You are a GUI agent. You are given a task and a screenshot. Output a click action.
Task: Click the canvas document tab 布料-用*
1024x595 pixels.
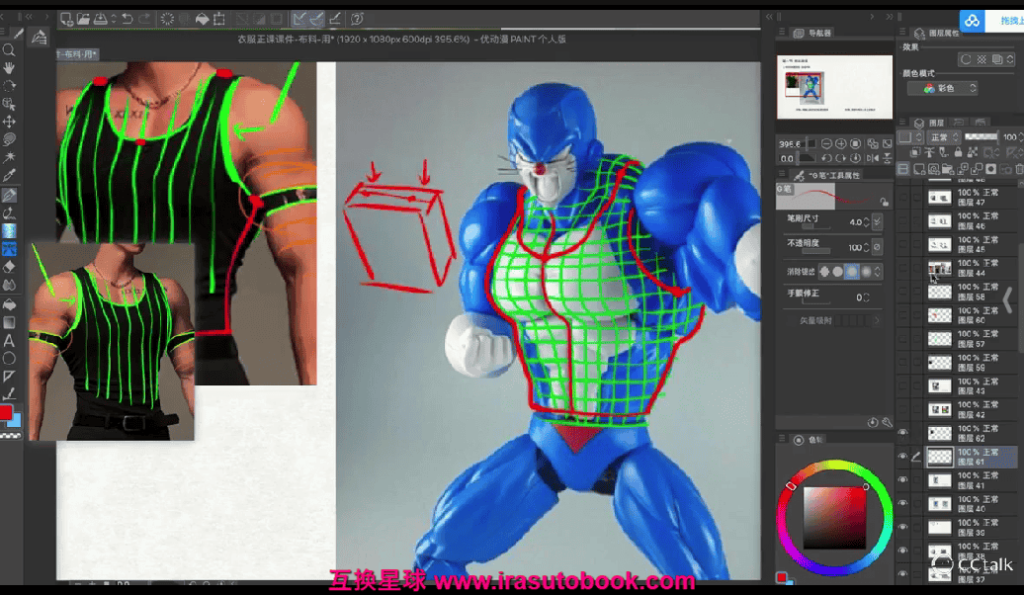point(77,54)
